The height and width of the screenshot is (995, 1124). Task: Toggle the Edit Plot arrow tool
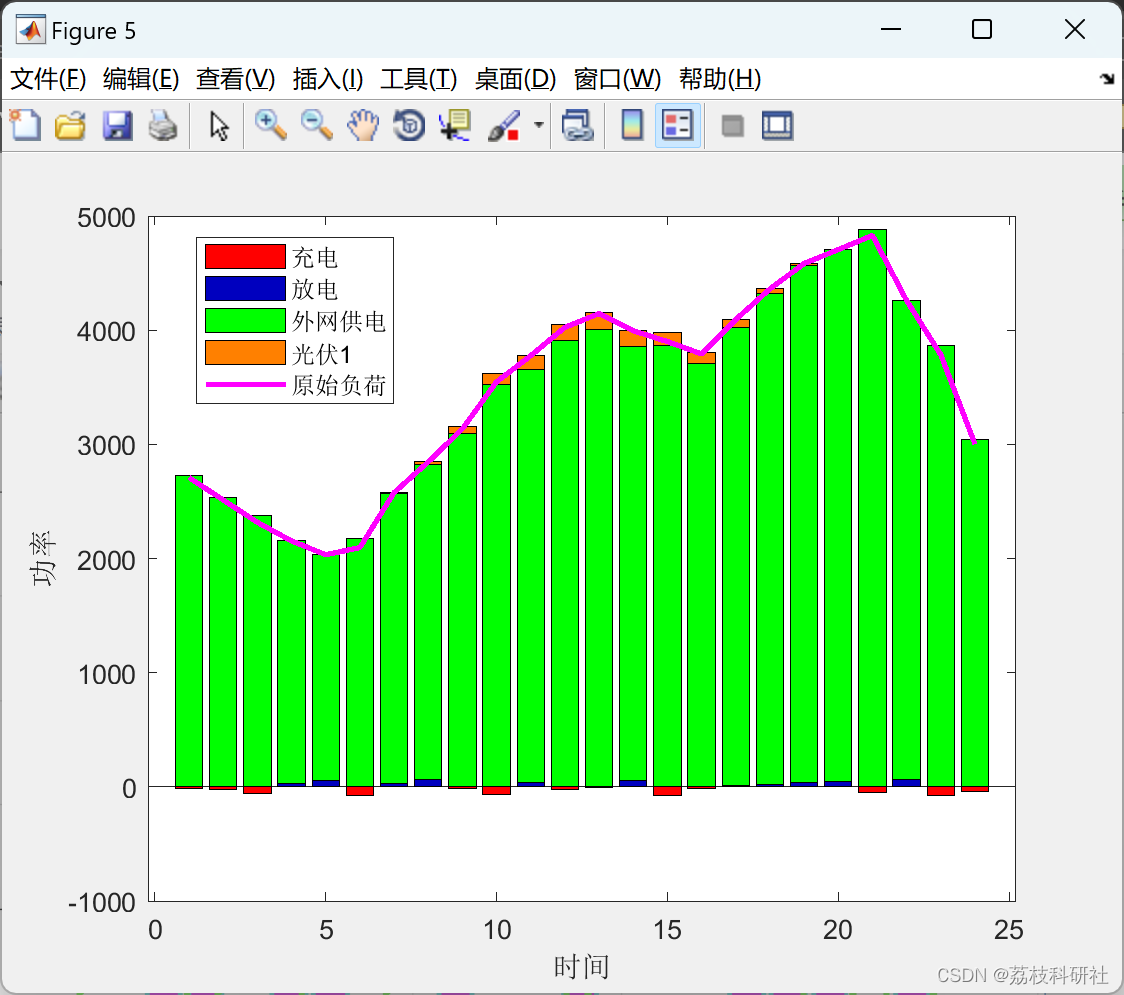(219, 125)
